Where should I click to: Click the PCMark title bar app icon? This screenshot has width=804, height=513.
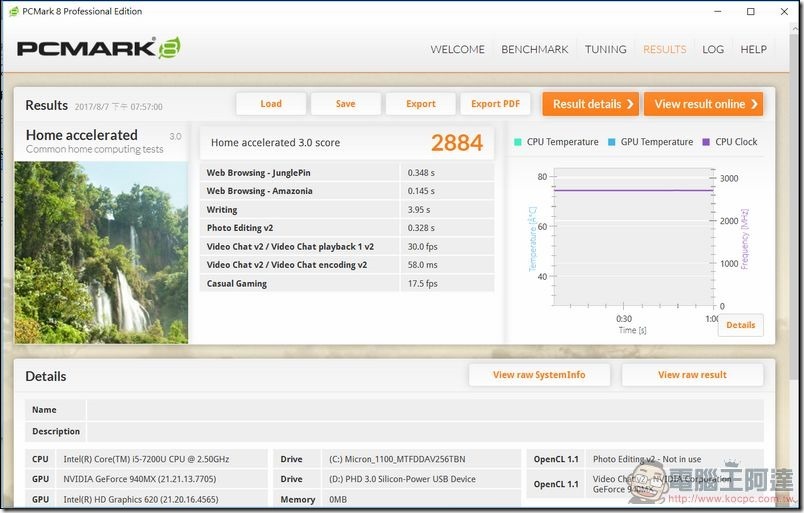pos(14,11)
